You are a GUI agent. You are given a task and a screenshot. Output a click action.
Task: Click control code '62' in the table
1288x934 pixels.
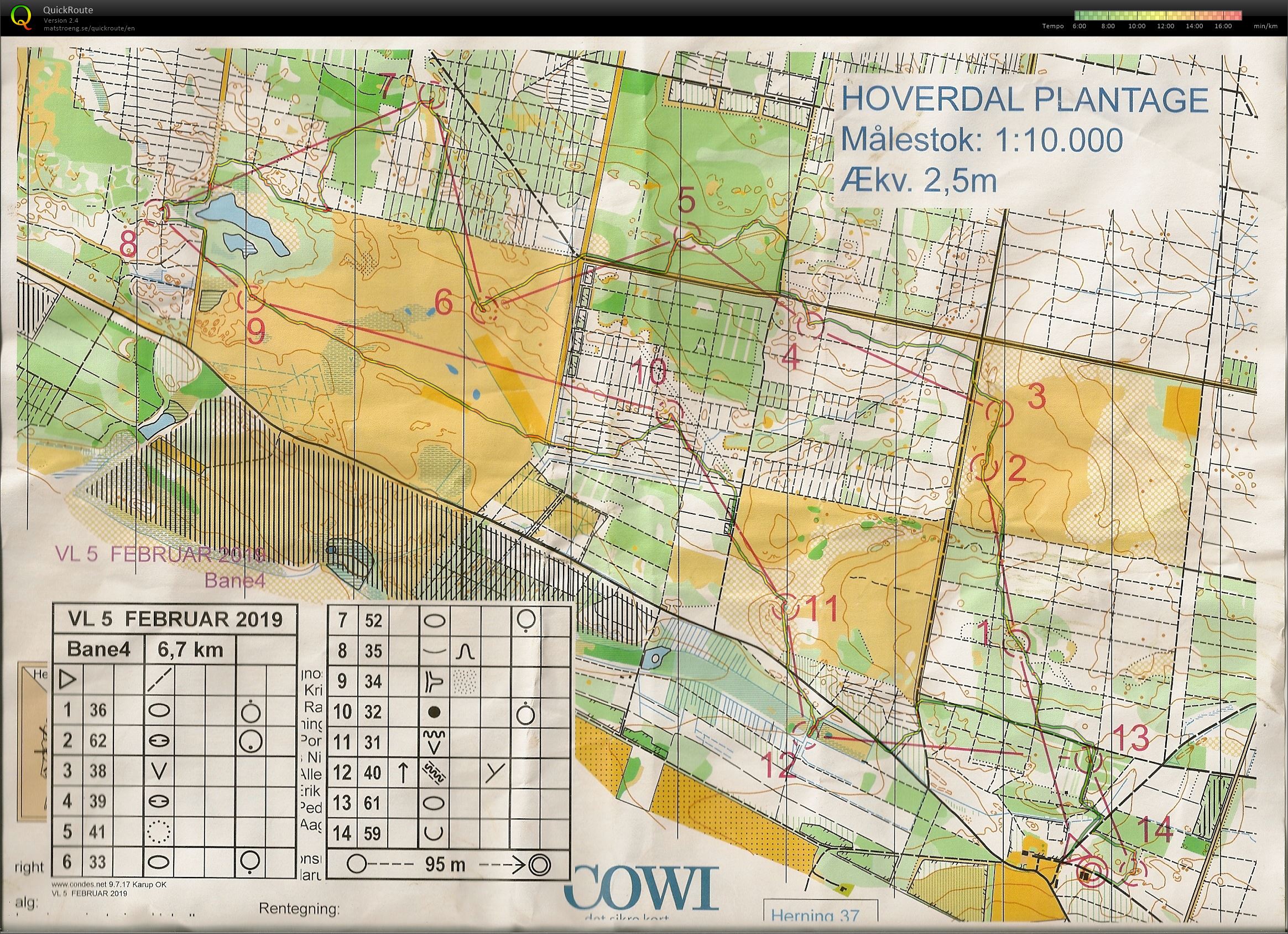pyautogui.click(x=98, y=740)
